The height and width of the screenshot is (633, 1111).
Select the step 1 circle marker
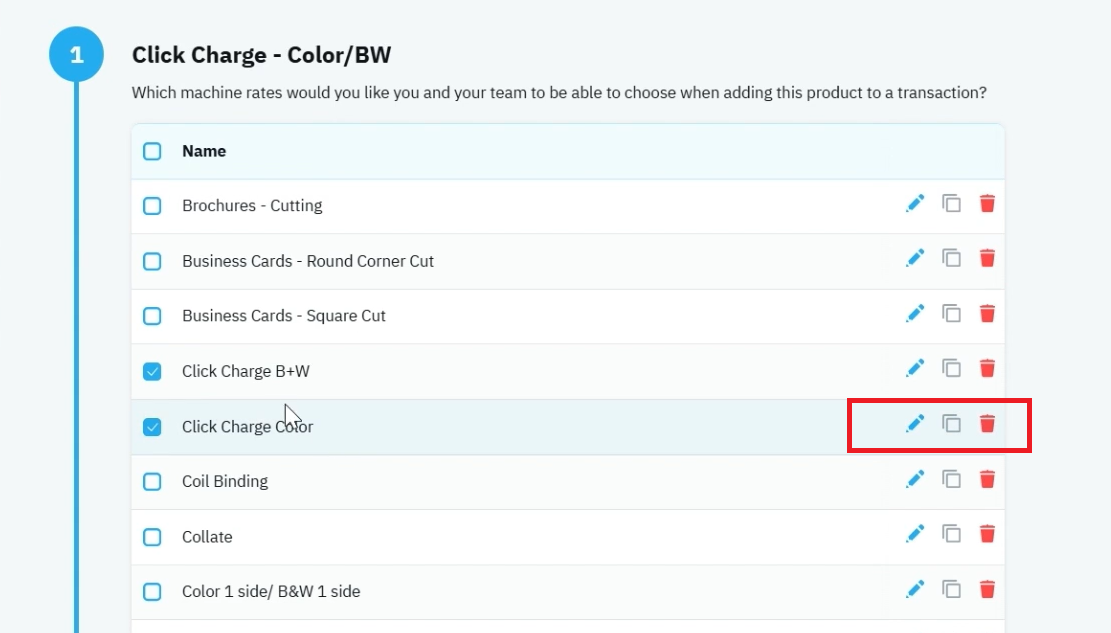tap(77, 55)
